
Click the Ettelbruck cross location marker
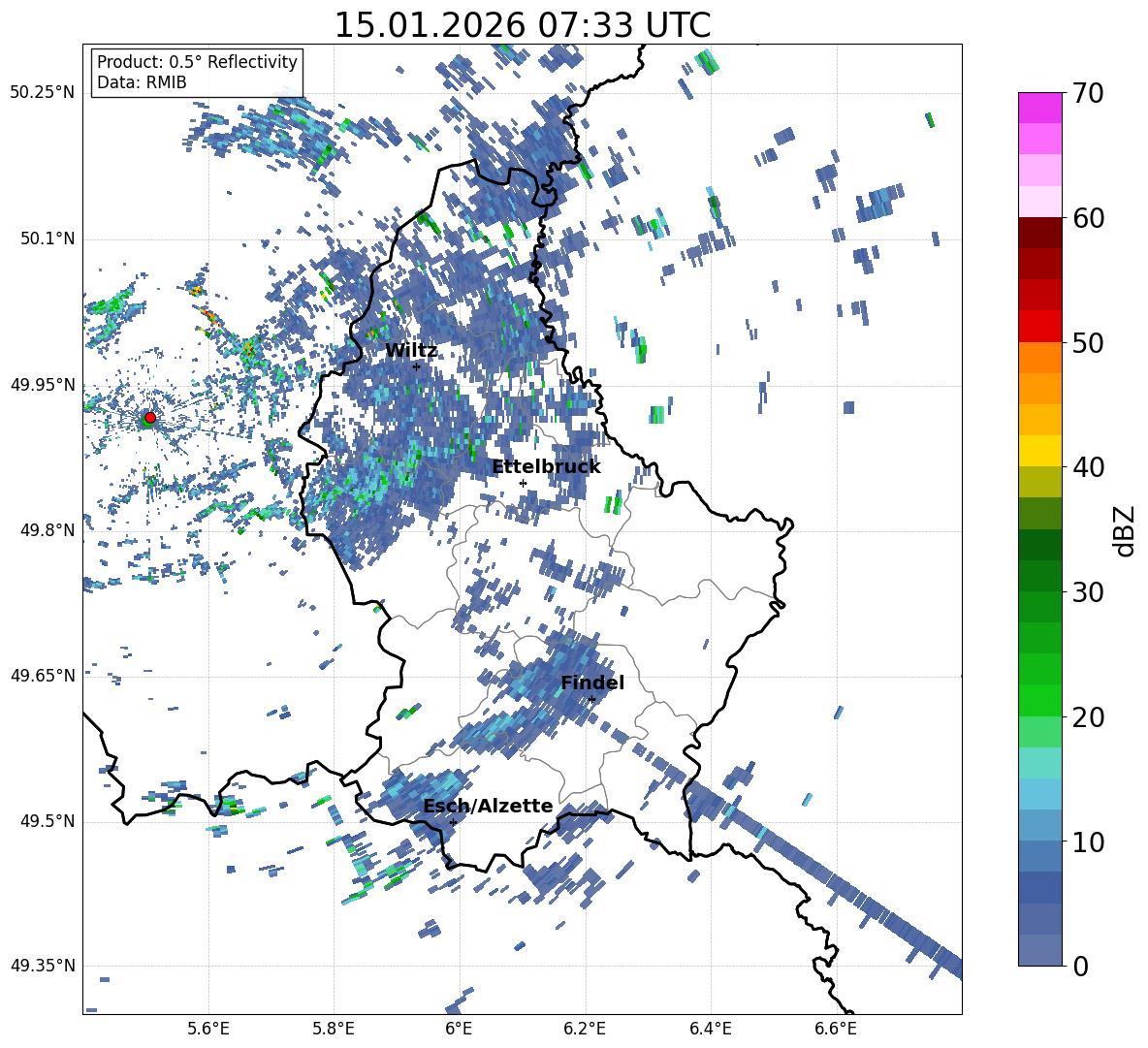[523, 483]
